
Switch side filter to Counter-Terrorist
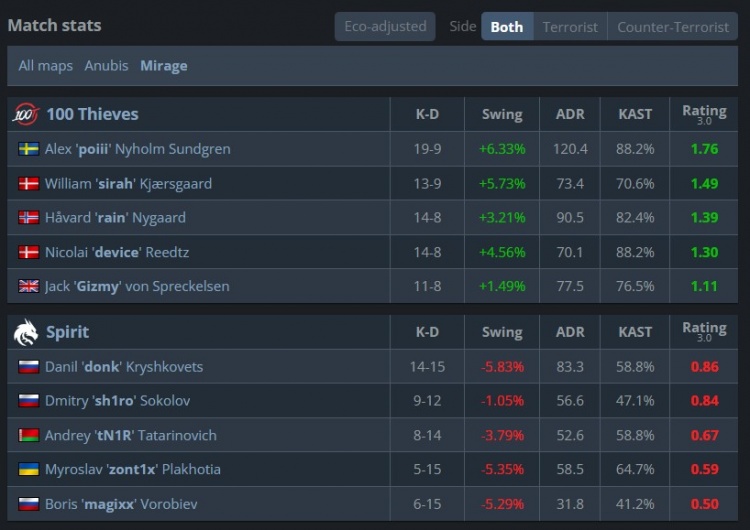pos(673,27)
